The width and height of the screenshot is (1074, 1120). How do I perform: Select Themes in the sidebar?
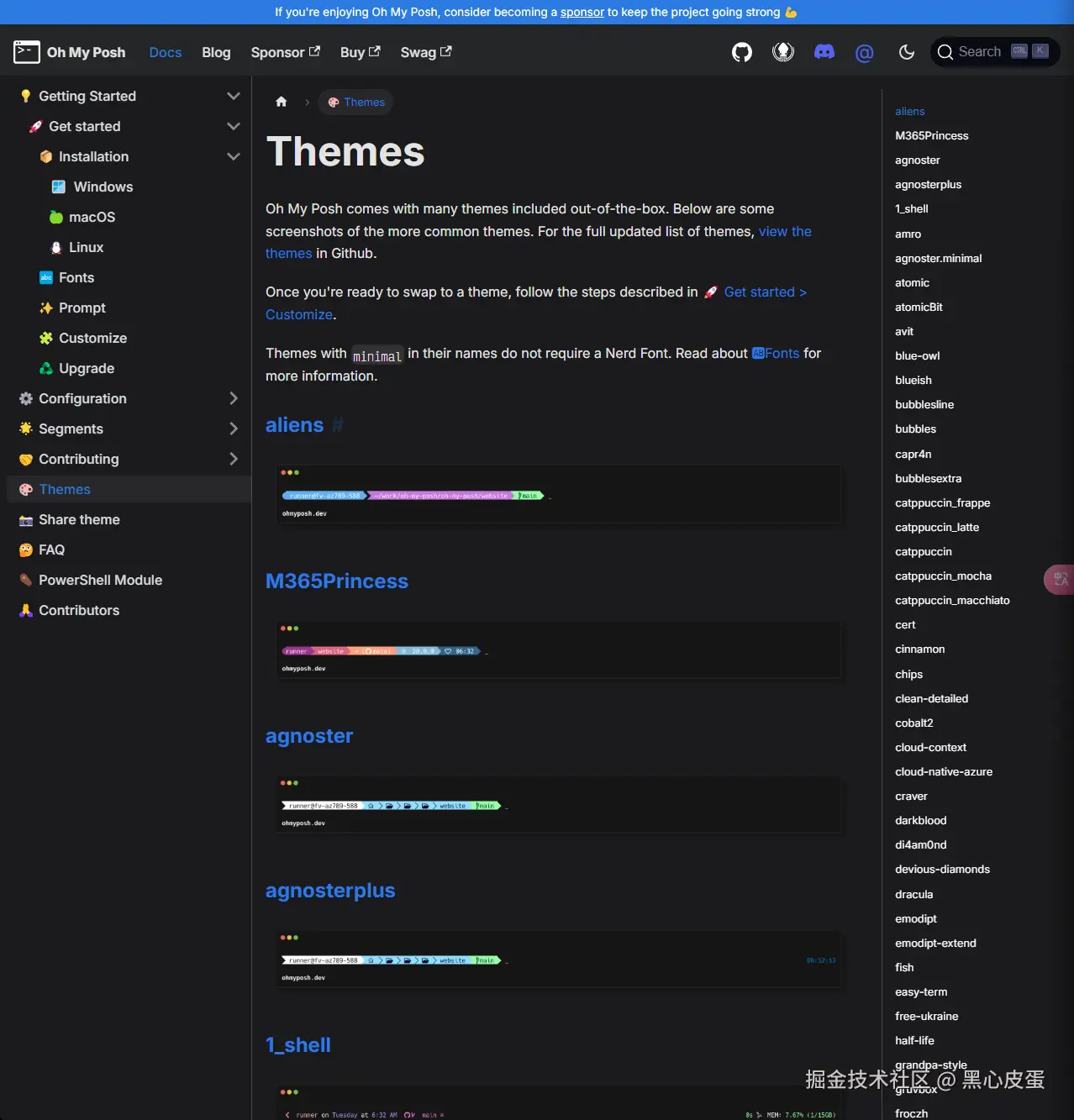[x=129, y=489]
